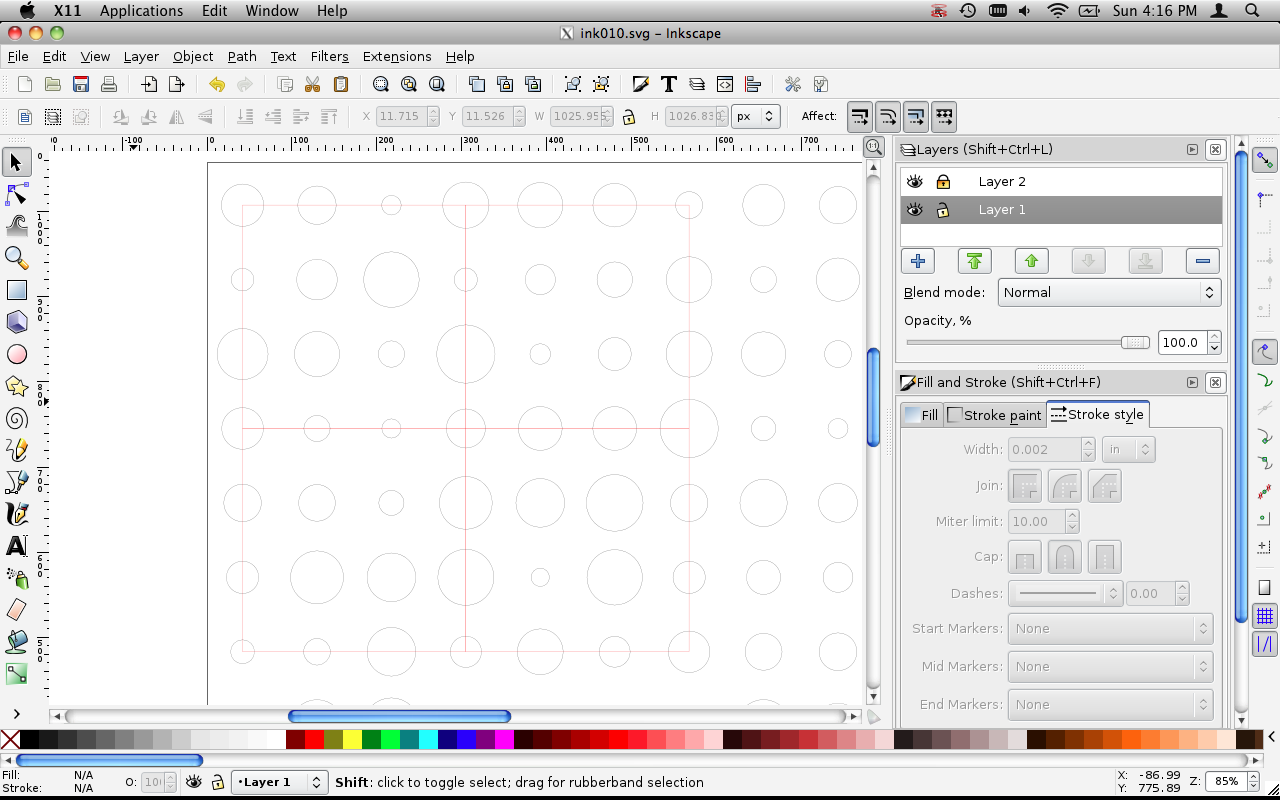This screenshot has height=800, width=1280.
Task: Click the Zoom to fit selection icon
Action: point(380,84)
